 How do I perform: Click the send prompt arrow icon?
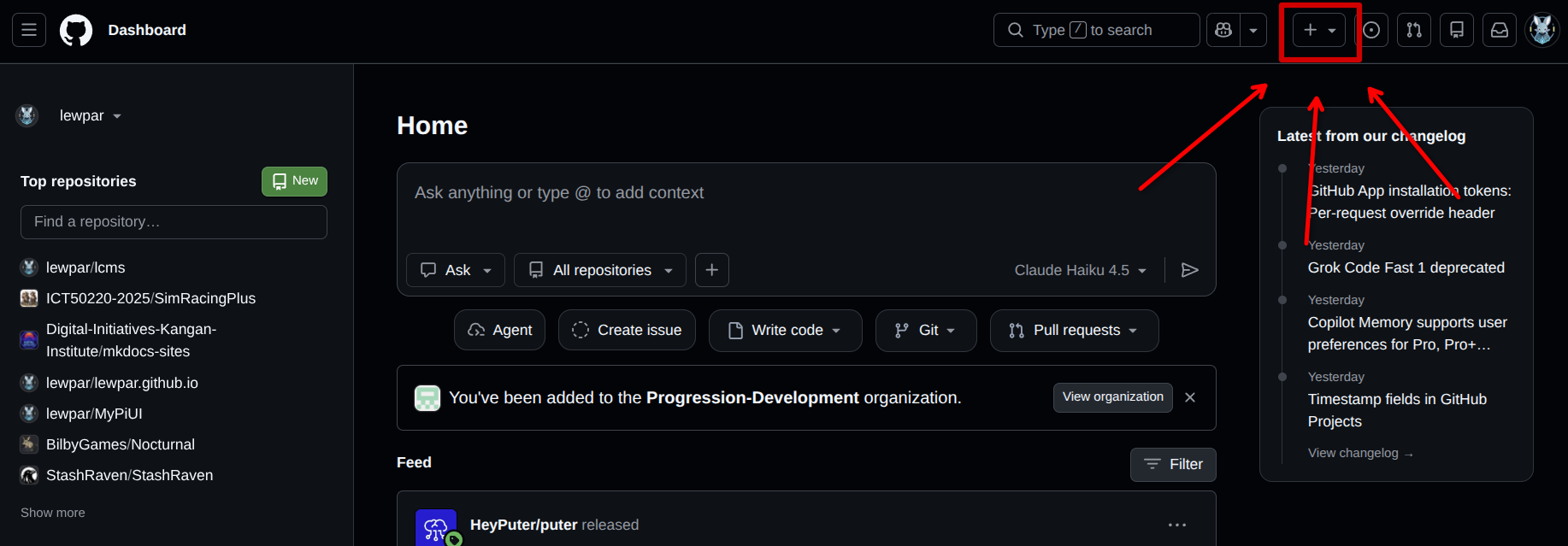click(x=1189, y=270)
